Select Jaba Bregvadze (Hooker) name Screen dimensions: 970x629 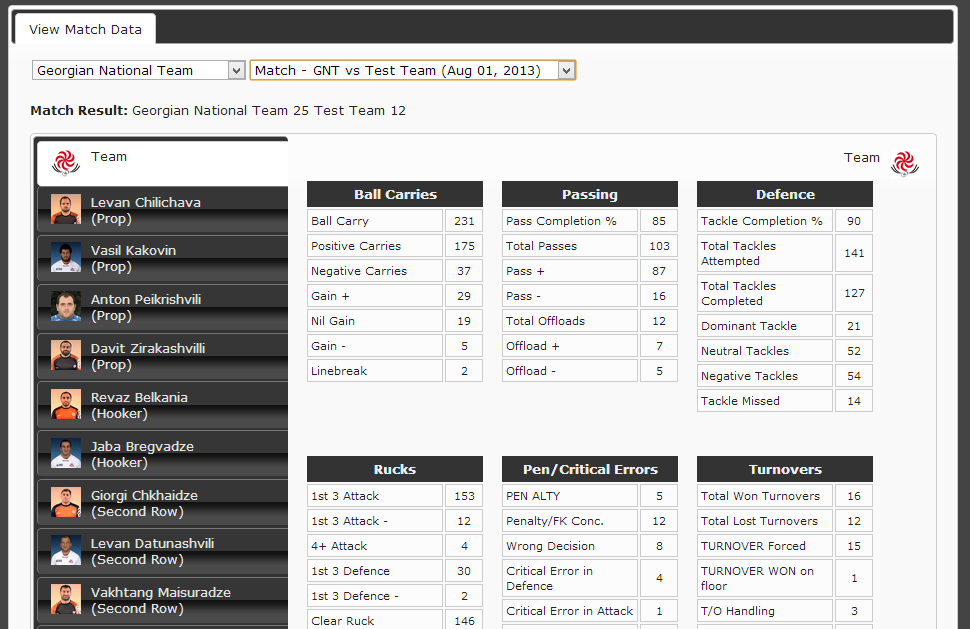[142, 454]
